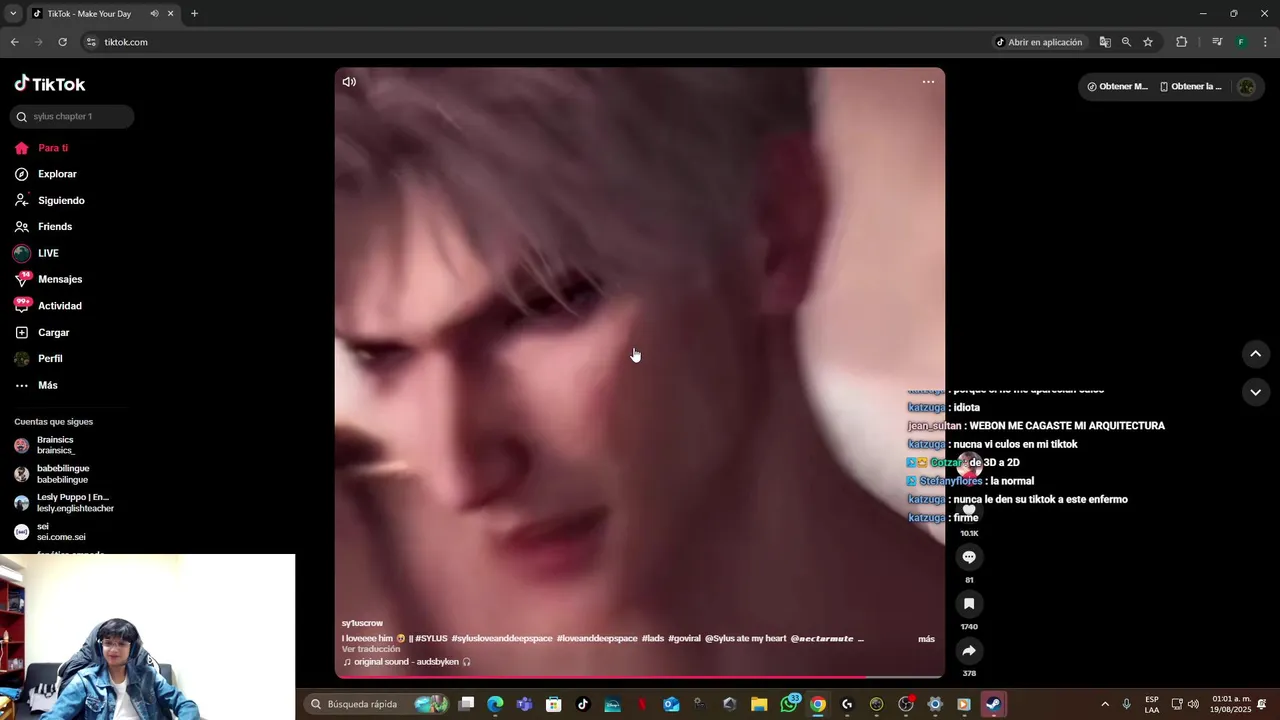The width and height of the screenshot is (1280, 720).
Task: Click the first Obtener M... button
Action: 1118,86
